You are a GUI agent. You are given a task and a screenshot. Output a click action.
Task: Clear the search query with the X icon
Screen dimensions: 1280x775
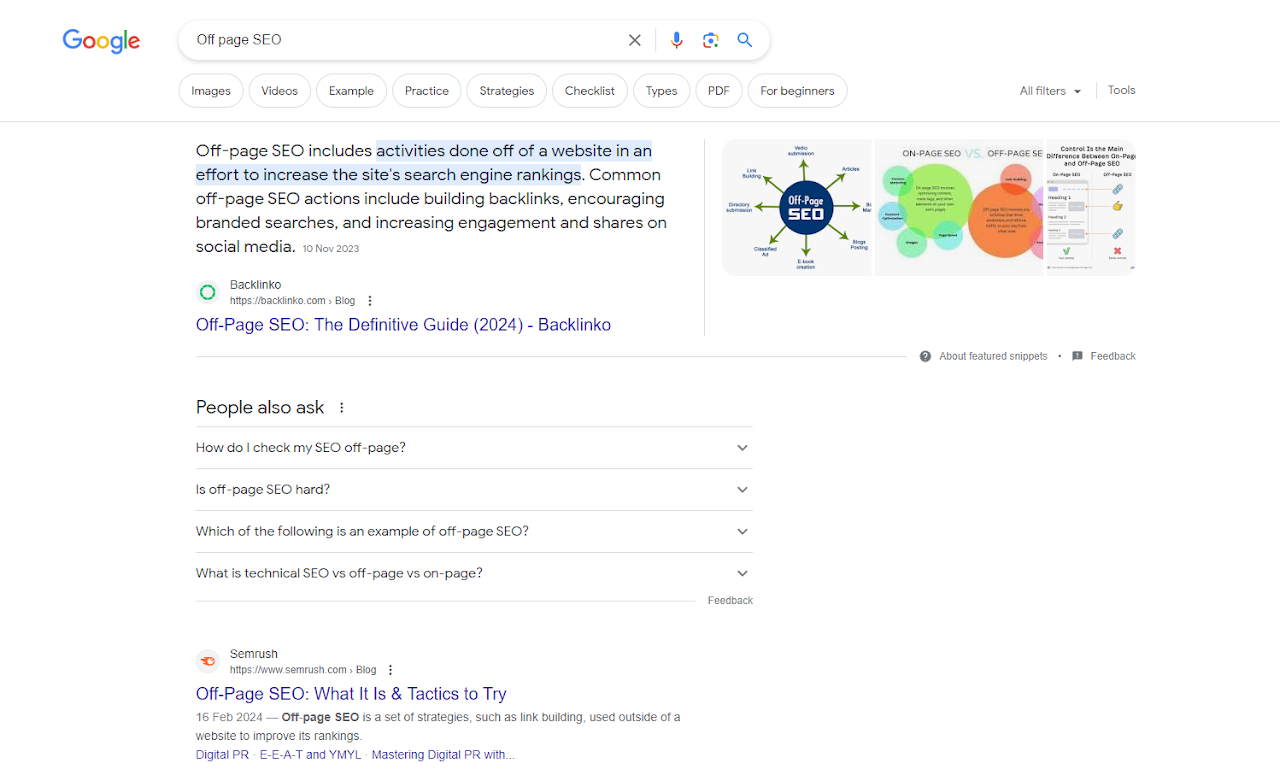point(634,40)
